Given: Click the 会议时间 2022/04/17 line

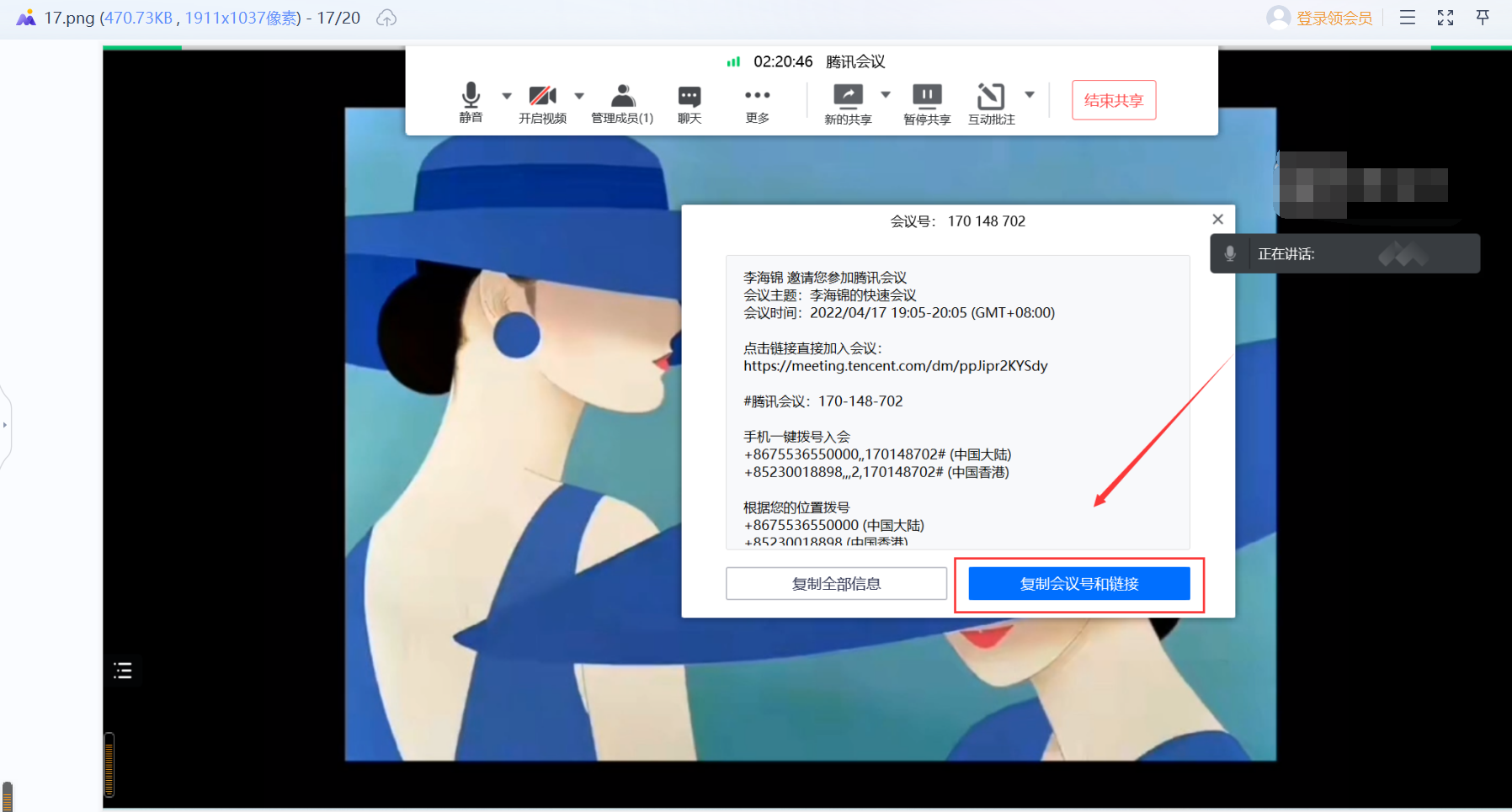Looking at the screenshot, I should (899, 313).
